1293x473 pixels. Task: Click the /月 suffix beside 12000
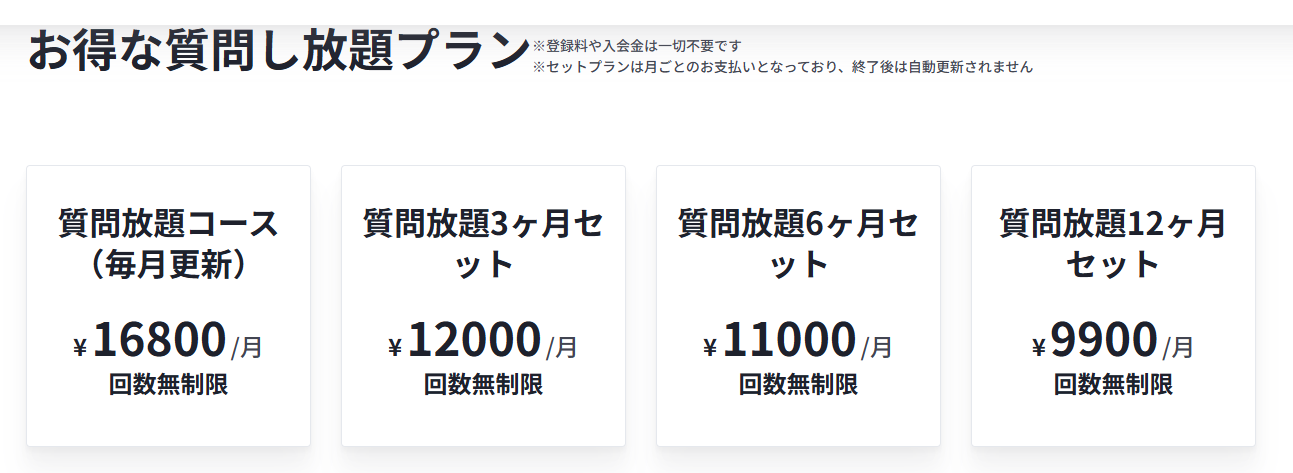pos(562,348)
